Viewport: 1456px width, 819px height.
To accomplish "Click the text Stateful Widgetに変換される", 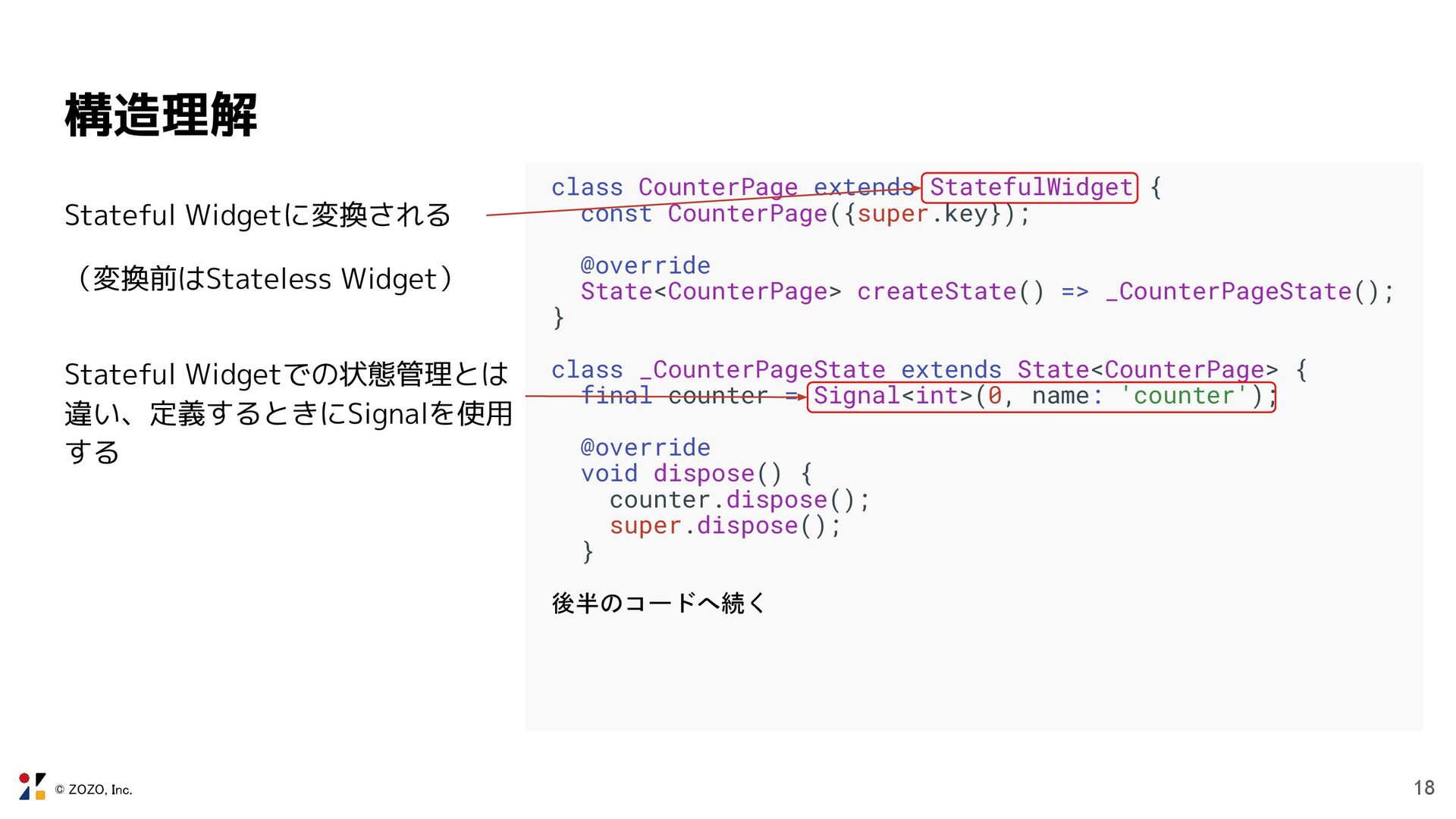I will (x=257, y=215).
